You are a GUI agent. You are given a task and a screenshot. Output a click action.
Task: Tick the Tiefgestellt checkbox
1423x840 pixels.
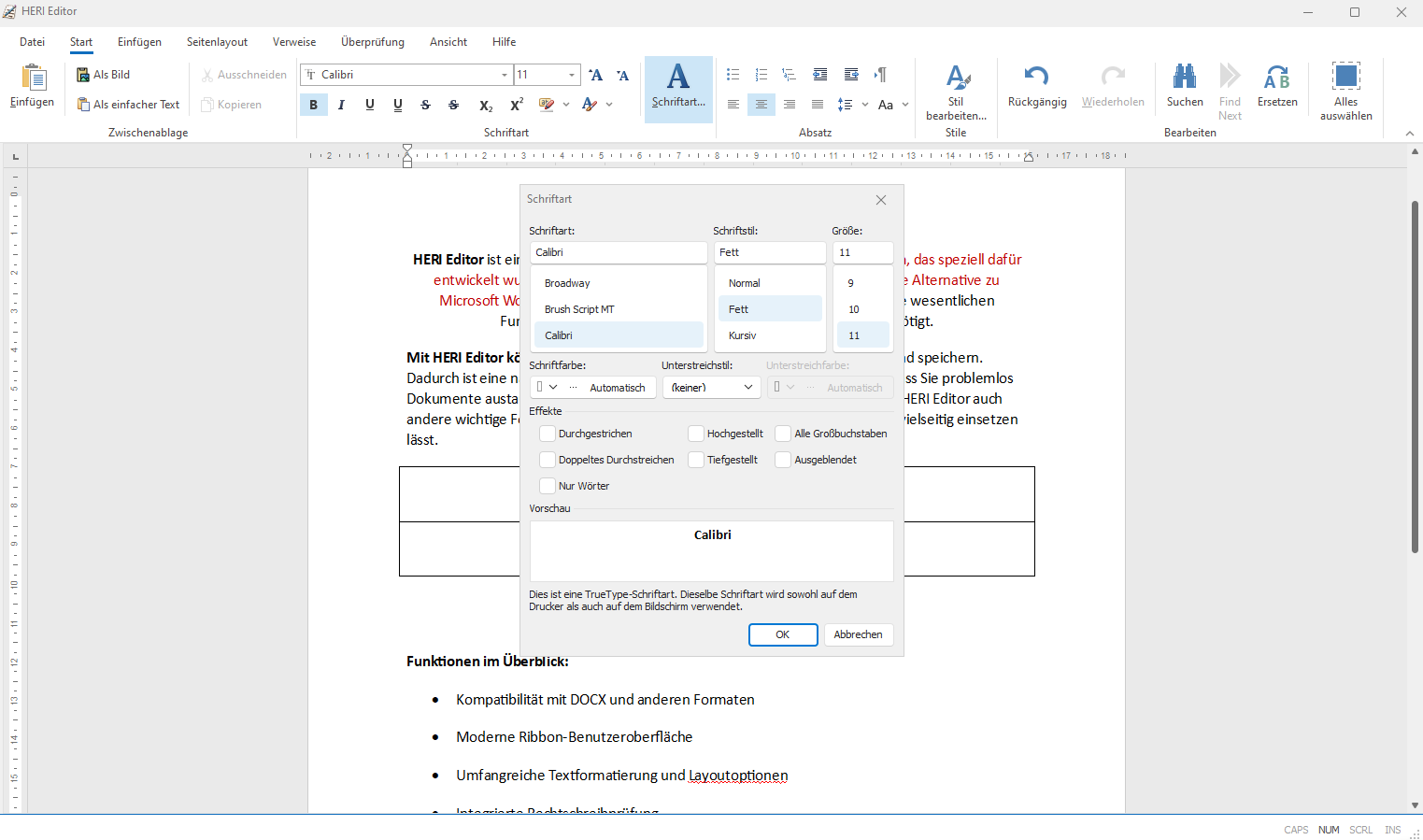pyautogui.click(x=696, y=460)
